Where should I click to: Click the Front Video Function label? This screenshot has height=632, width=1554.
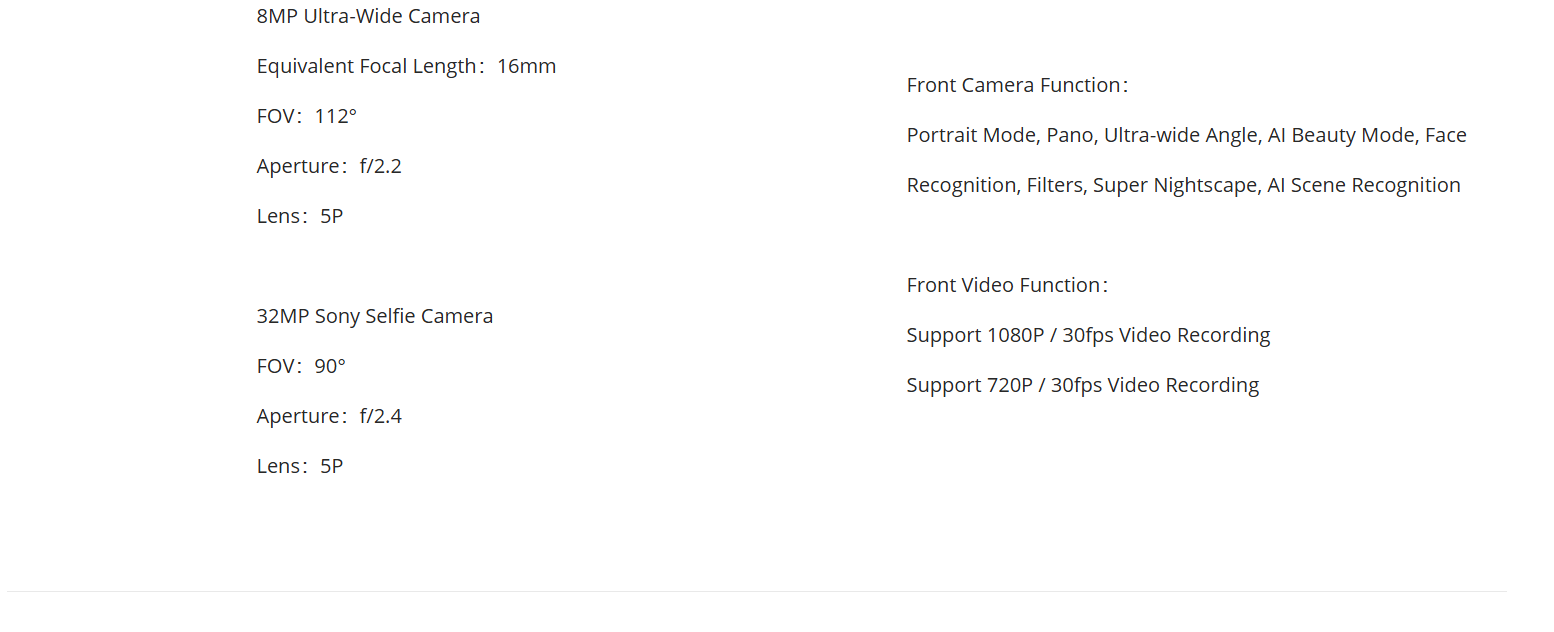coord(1007,285)
